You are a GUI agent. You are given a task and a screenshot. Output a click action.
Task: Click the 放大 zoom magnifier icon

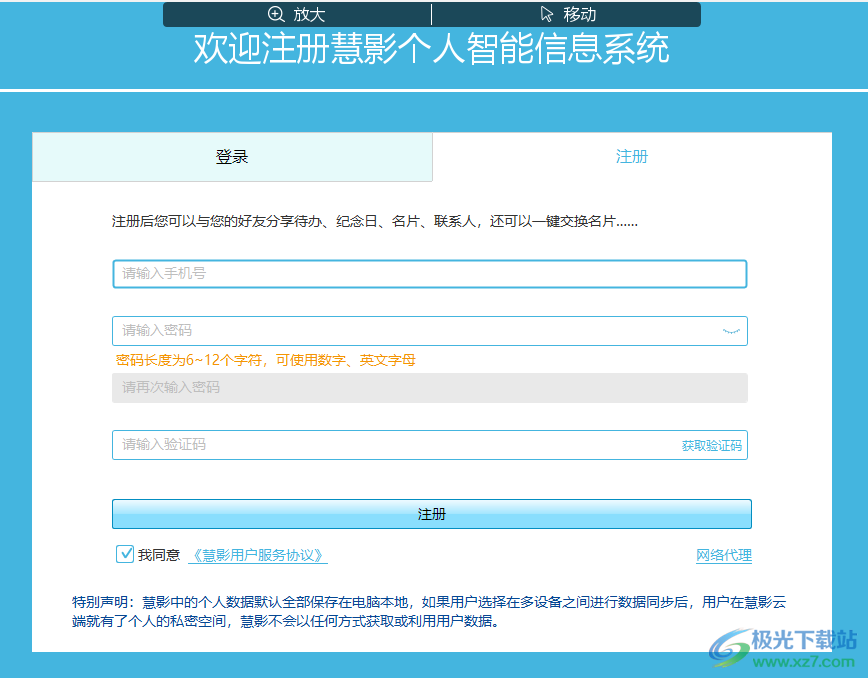[x=276, y=14]
